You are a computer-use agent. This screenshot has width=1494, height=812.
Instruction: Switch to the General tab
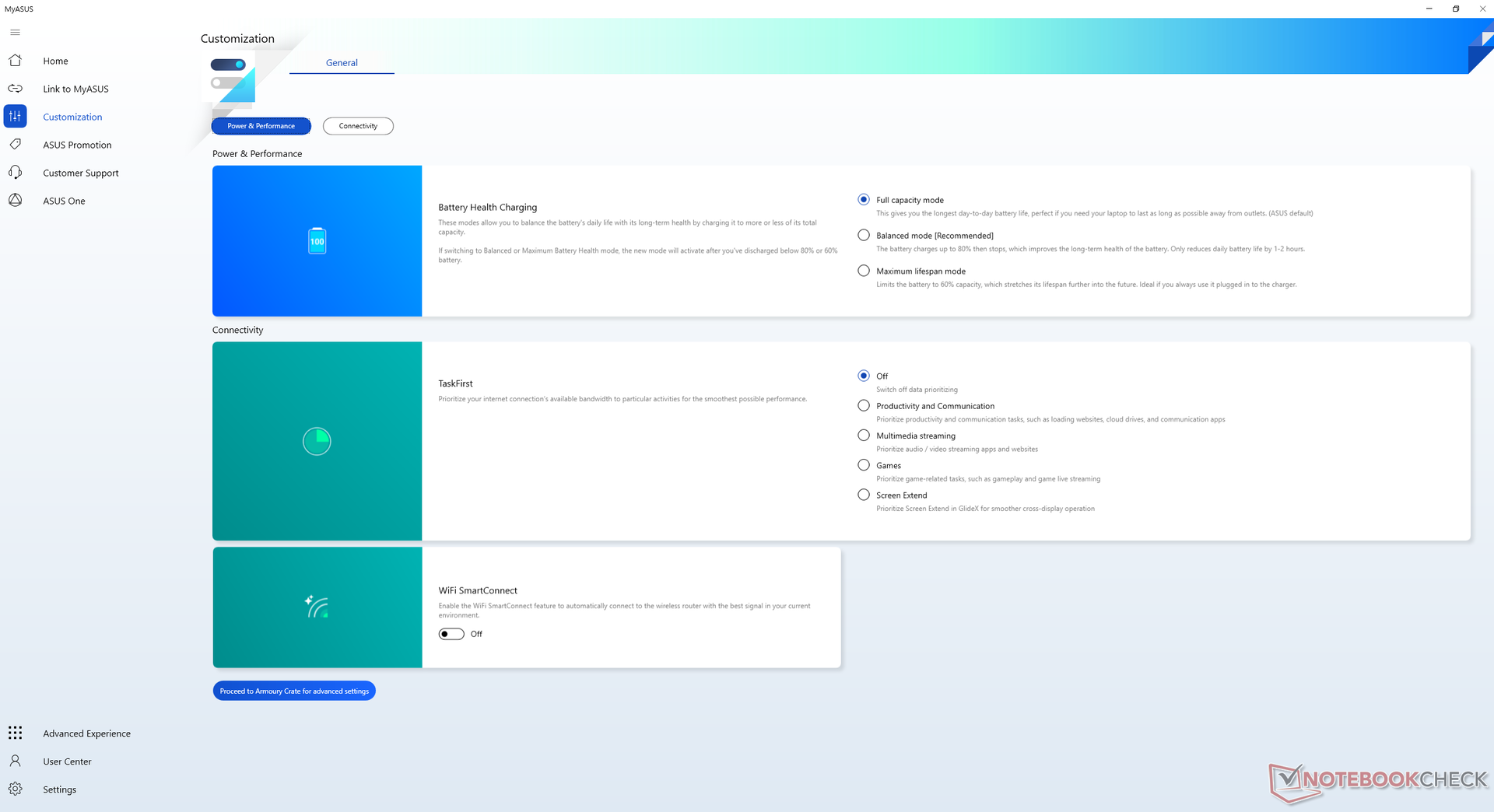342,63
